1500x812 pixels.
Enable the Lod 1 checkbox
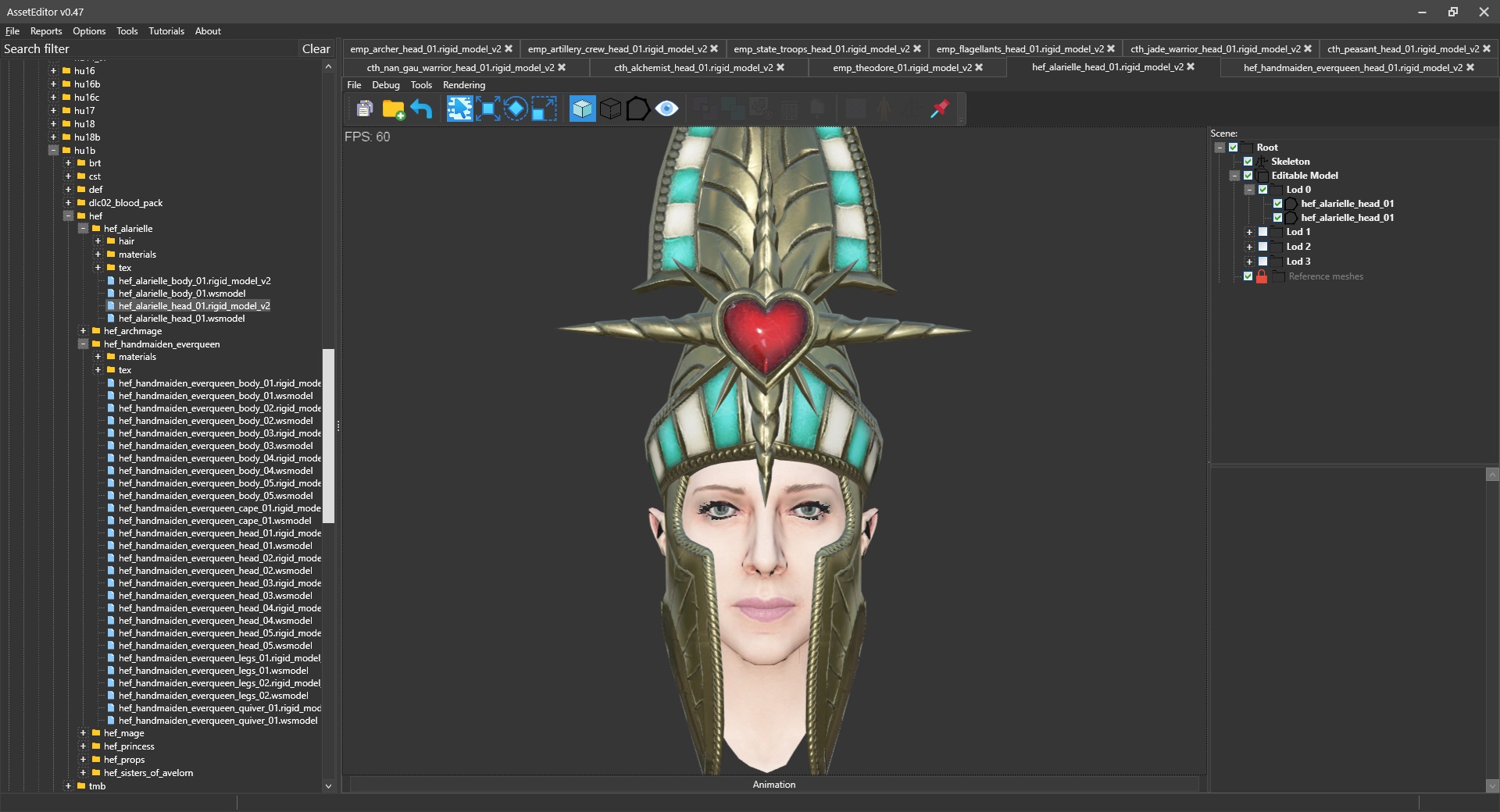point(1262,232)
